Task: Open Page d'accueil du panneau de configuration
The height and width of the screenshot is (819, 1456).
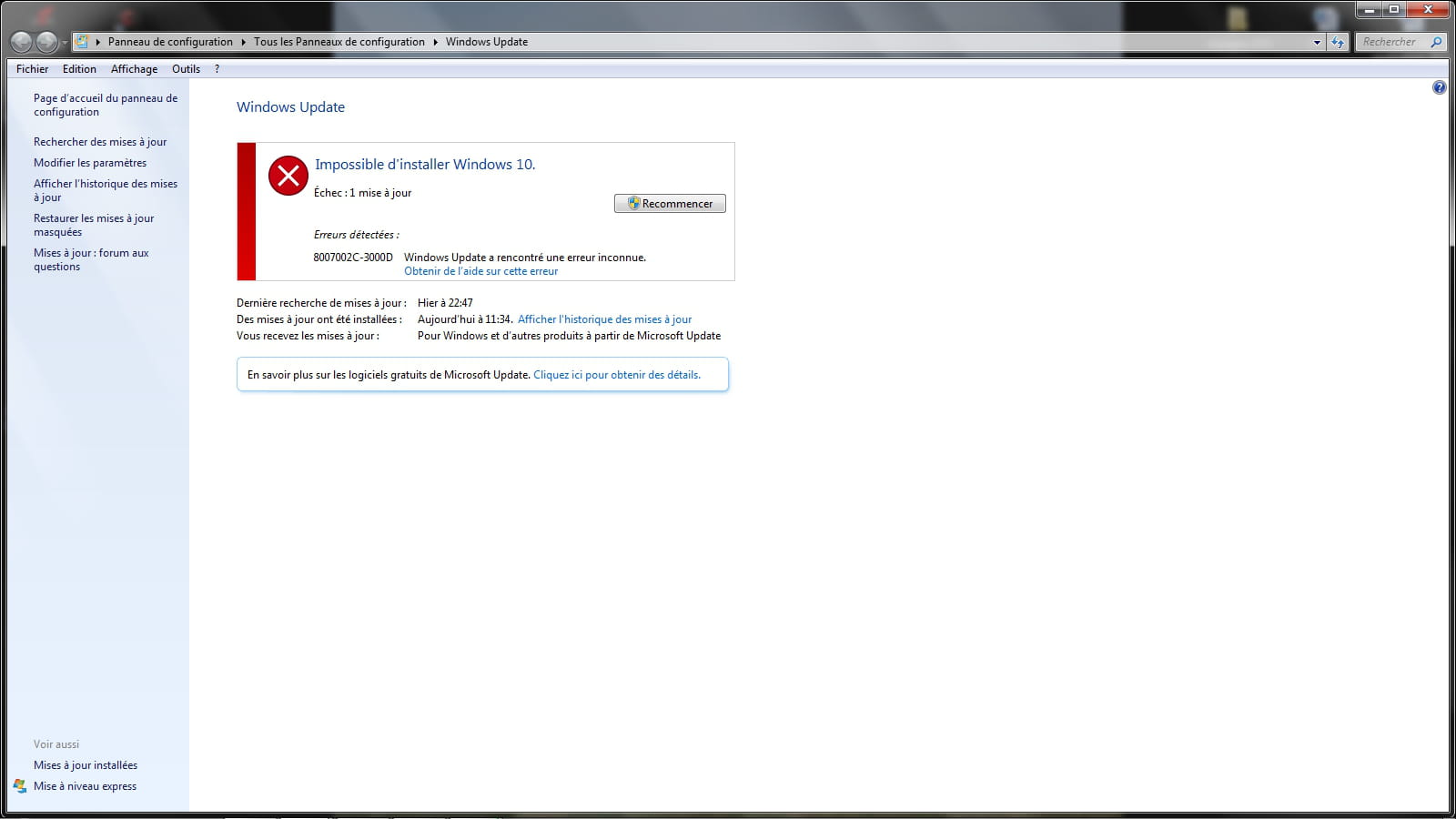Action: tap(106, 105)
